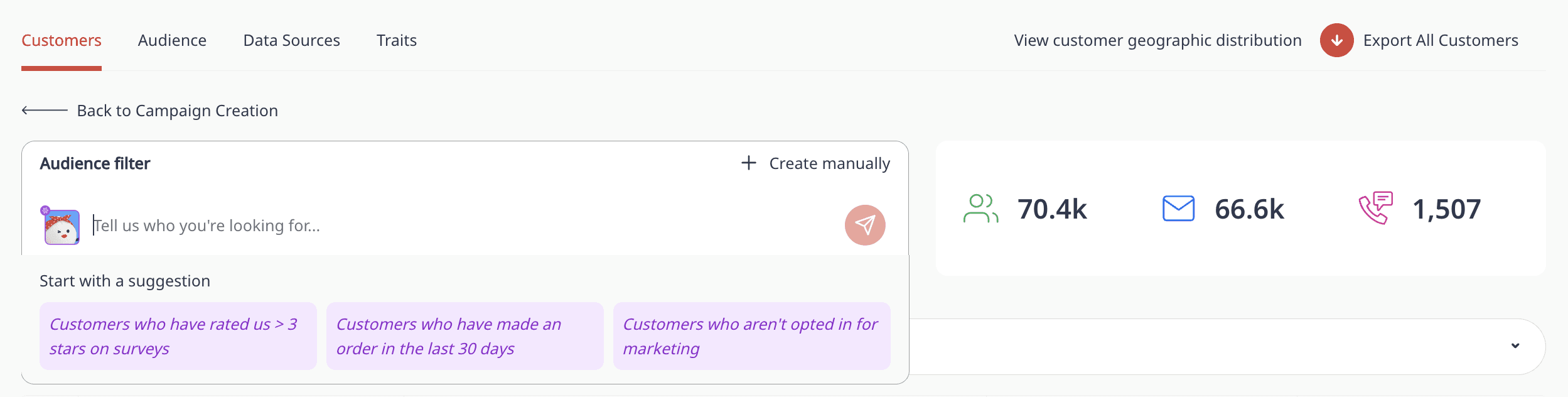Expand the dropdown chevron below the stats card
1568x397 pixels.
pos(1515,345)
